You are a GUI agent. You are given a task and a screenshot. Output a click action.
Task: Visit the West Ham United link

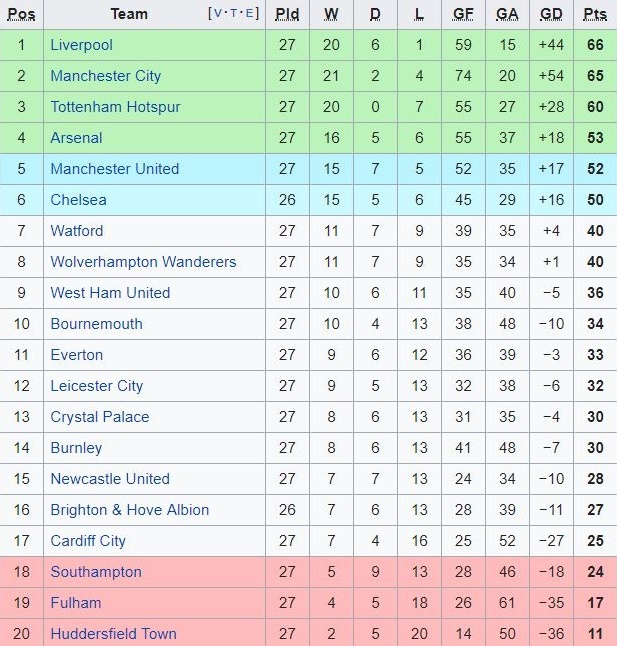coord(110,293)
